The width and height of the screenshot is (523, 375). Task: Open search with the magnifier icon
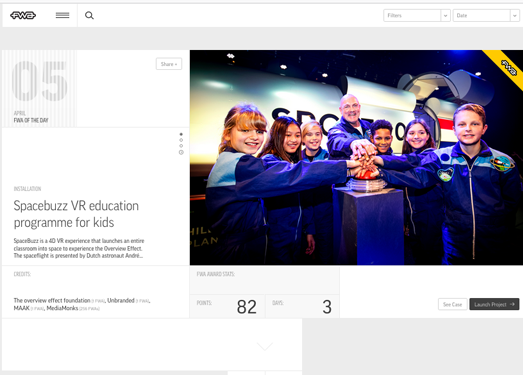coord(89,15)
